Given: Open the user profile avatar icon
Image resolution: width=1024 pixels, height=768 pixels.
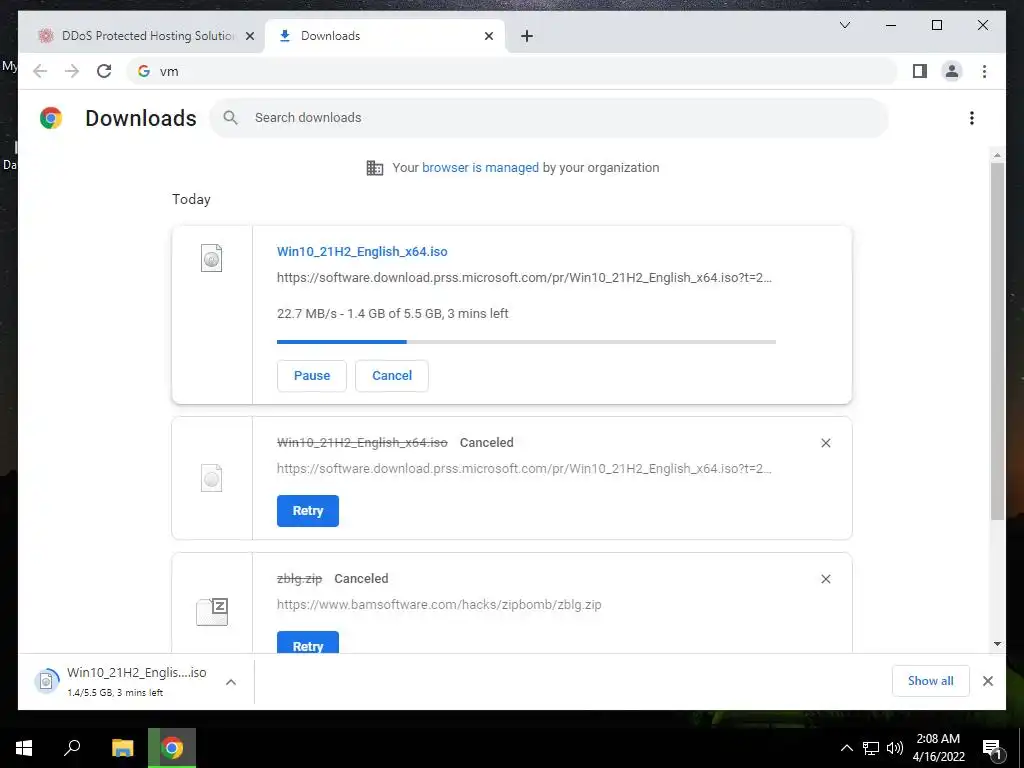Looking at the screenshot, I should point(952,71).
